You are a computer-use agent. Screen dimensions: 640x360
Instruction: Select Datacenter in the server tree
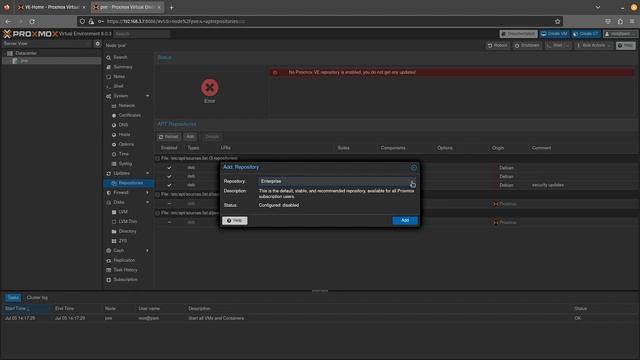click(x=26, y=53)
